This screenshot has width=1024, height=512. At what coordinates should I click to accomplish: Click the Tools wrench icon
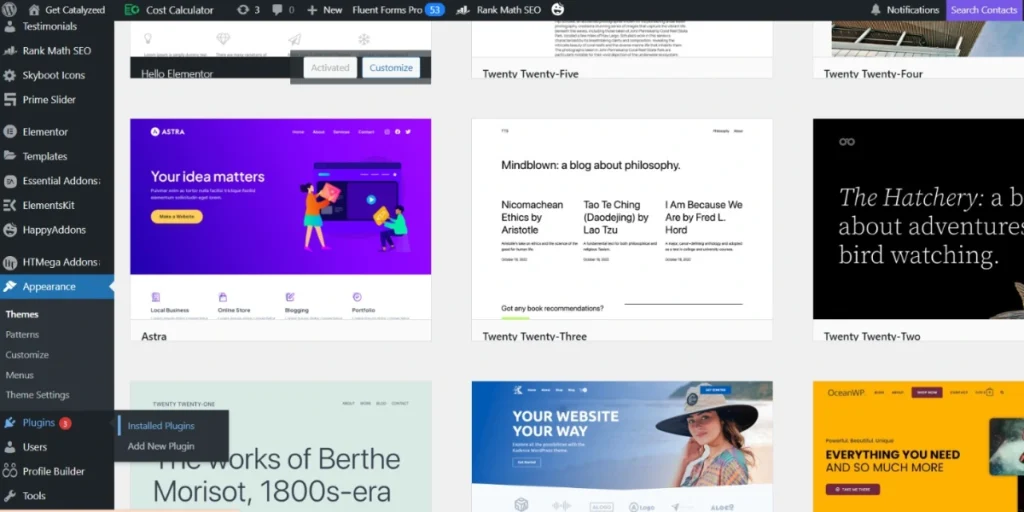coord(9,496)
